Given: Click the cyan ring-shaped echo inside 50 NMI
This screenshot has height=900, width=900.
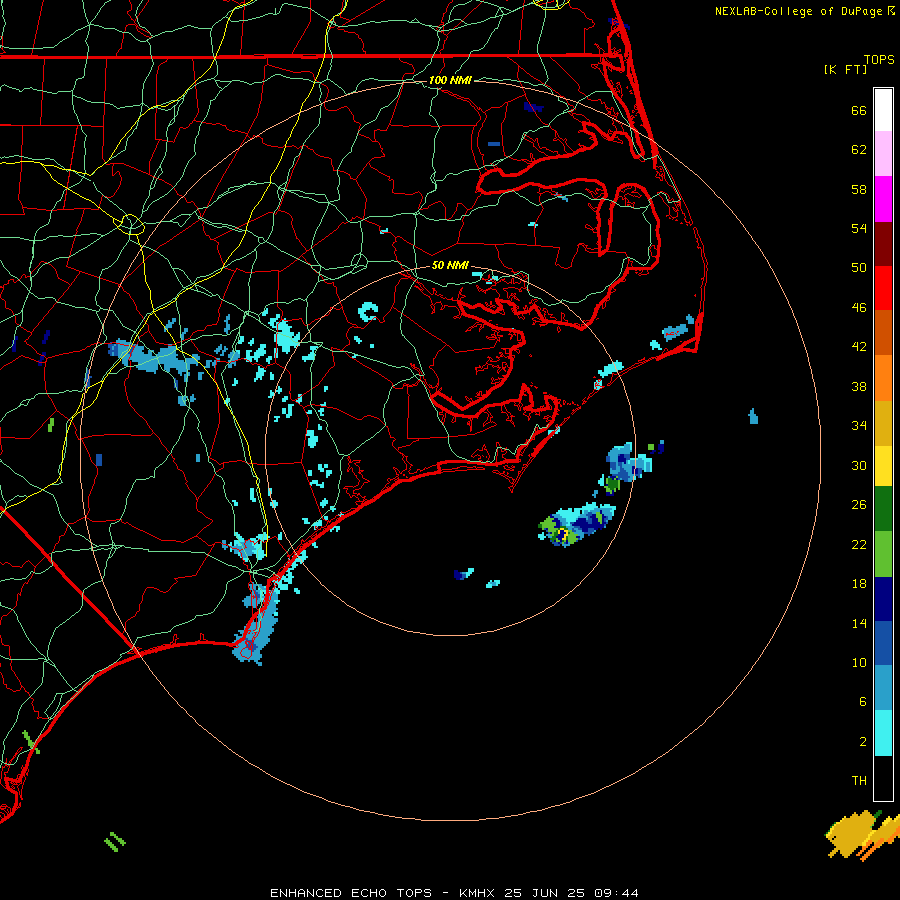Looking at the screenshot, I should (x=368, y=312).
